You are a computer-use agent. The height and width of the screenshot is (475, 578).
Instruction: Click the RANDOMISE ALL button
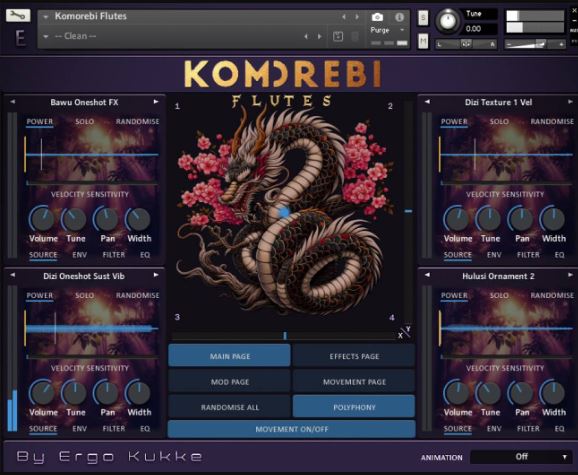click(x=229, y=407)
